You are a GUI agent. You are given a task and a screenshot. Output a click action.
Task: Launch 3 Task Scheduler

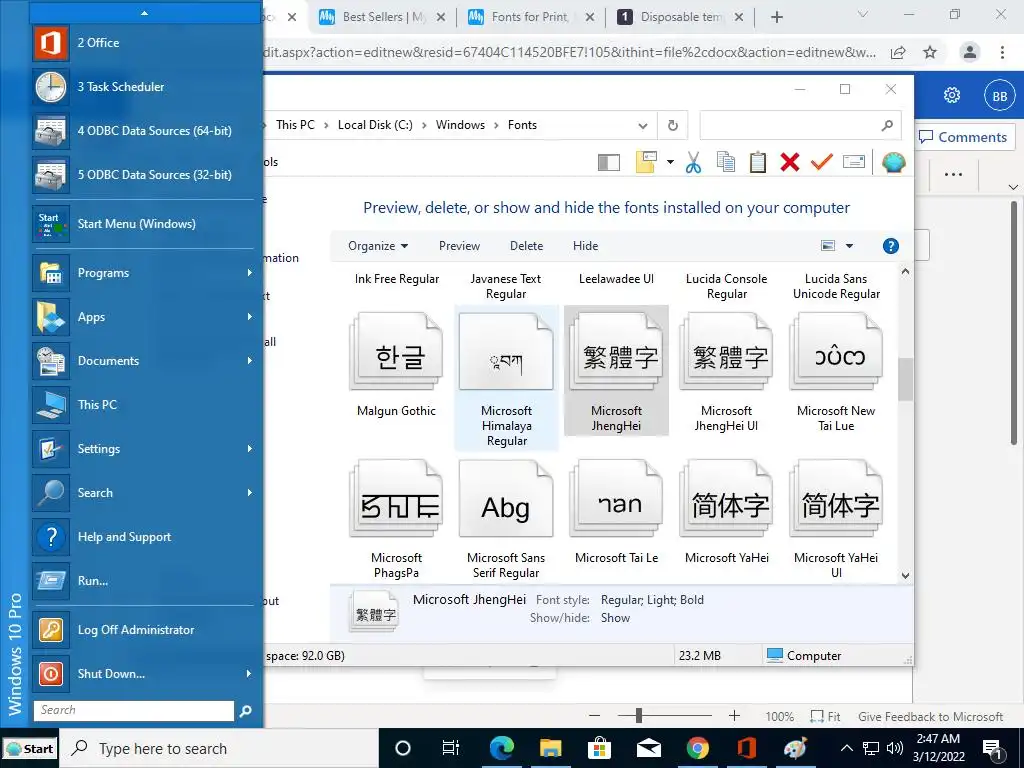click(147, 86)
